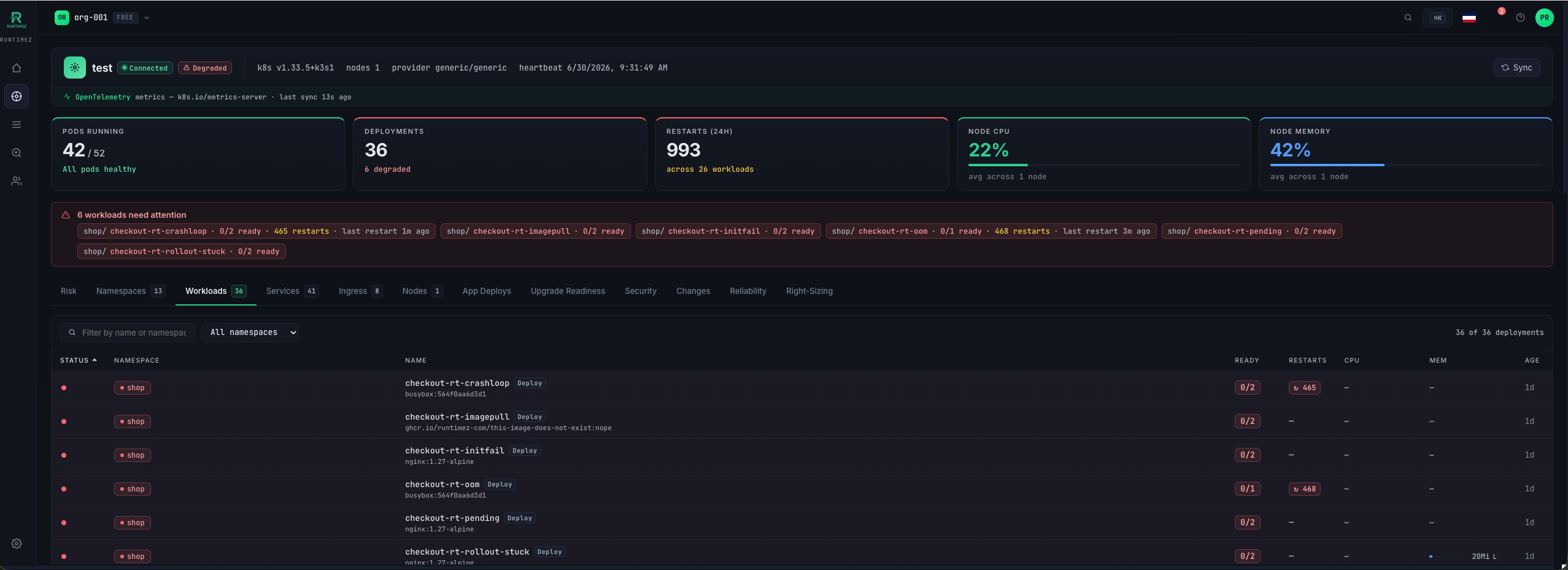This screenshot has height=570, width=1568.
Task: Open checkout-rt-rollout-stuck attention chip
Action: 181,252
